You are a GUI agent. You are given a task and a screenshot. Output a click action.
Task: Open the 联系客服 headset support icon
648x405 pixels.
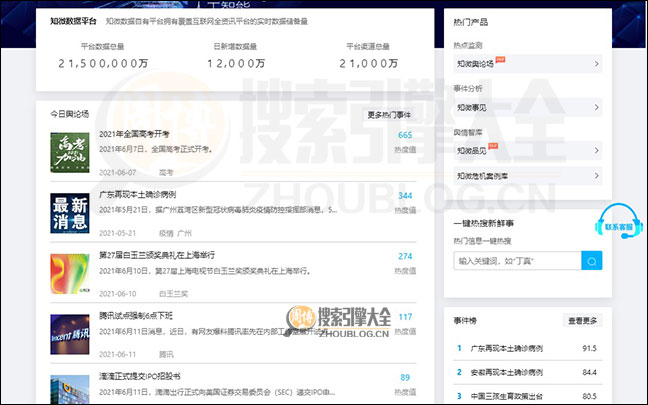pos(619,222)
